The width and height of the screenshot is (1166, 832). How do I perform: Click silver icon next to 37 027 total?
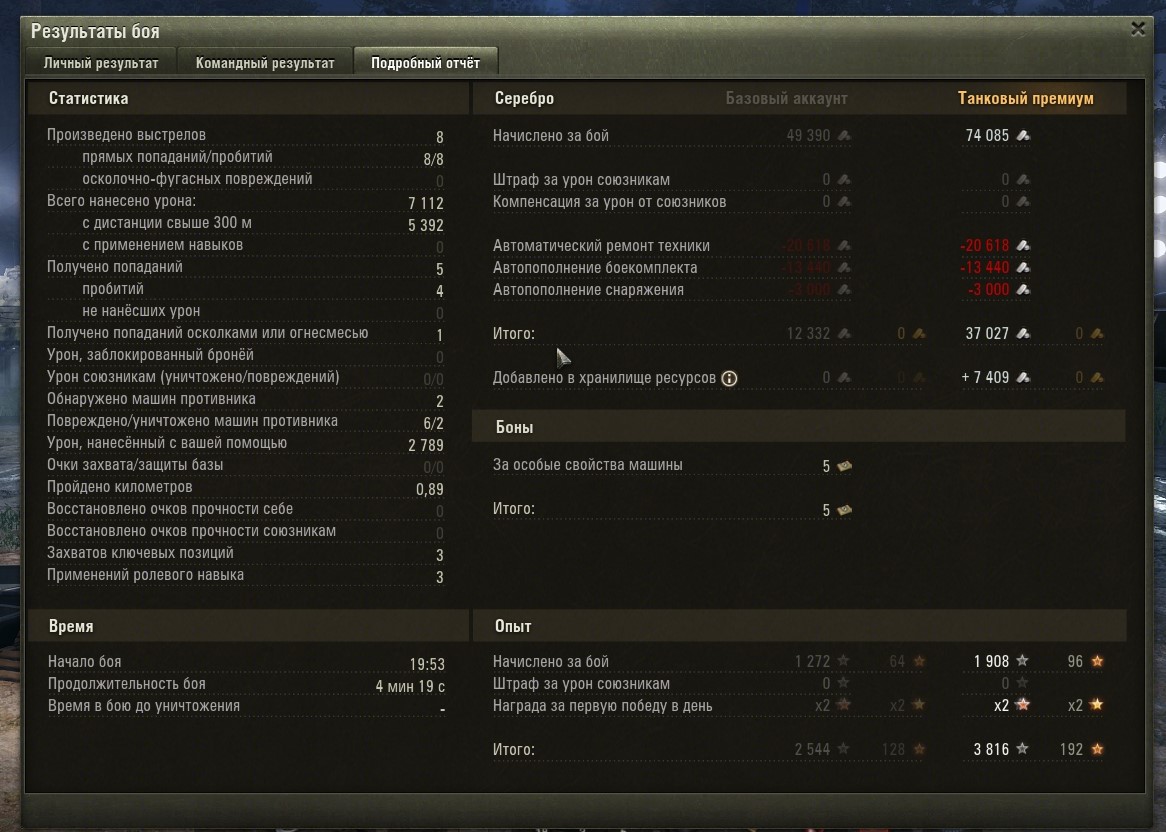coord(1023,334)
